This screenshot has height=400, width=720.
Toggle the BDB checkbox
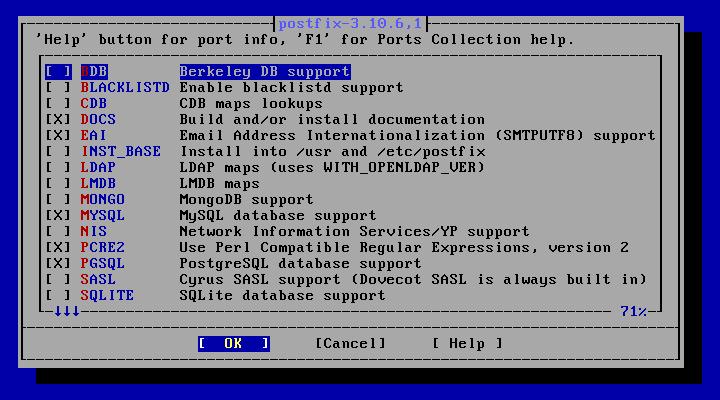(58, 72)
